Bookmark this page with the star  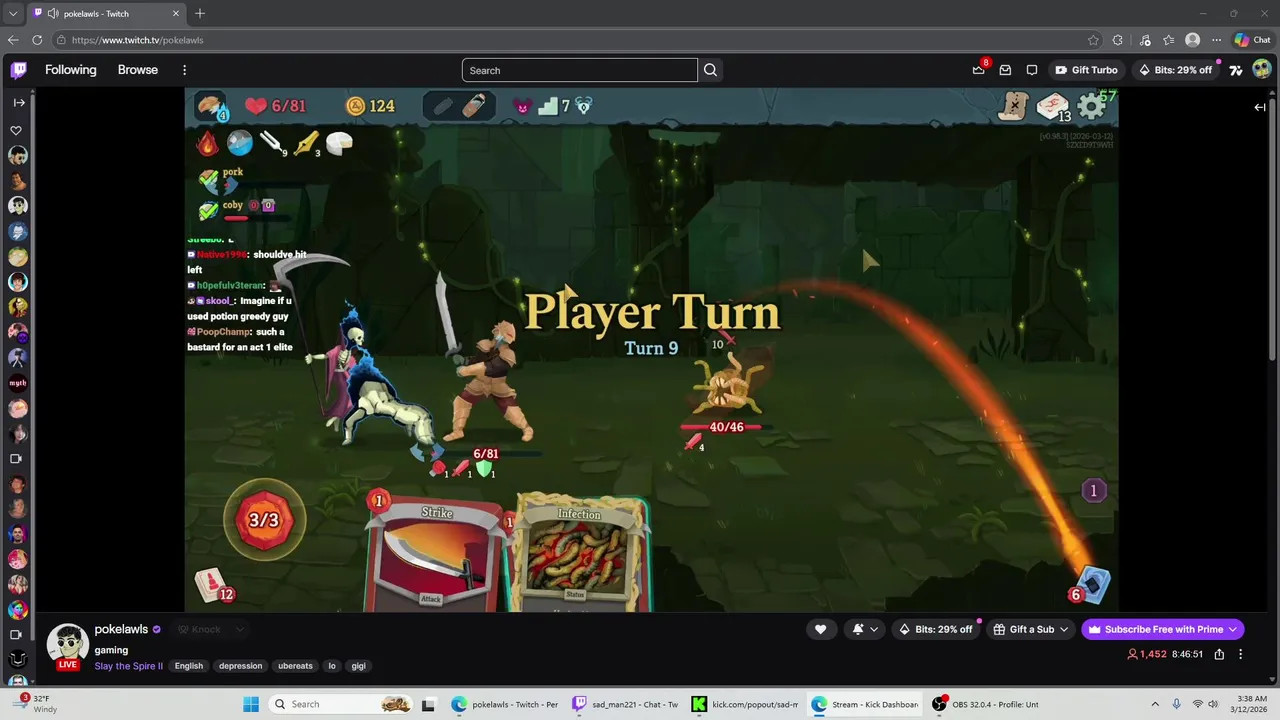pyautogui.click(x=1093, y=40)
